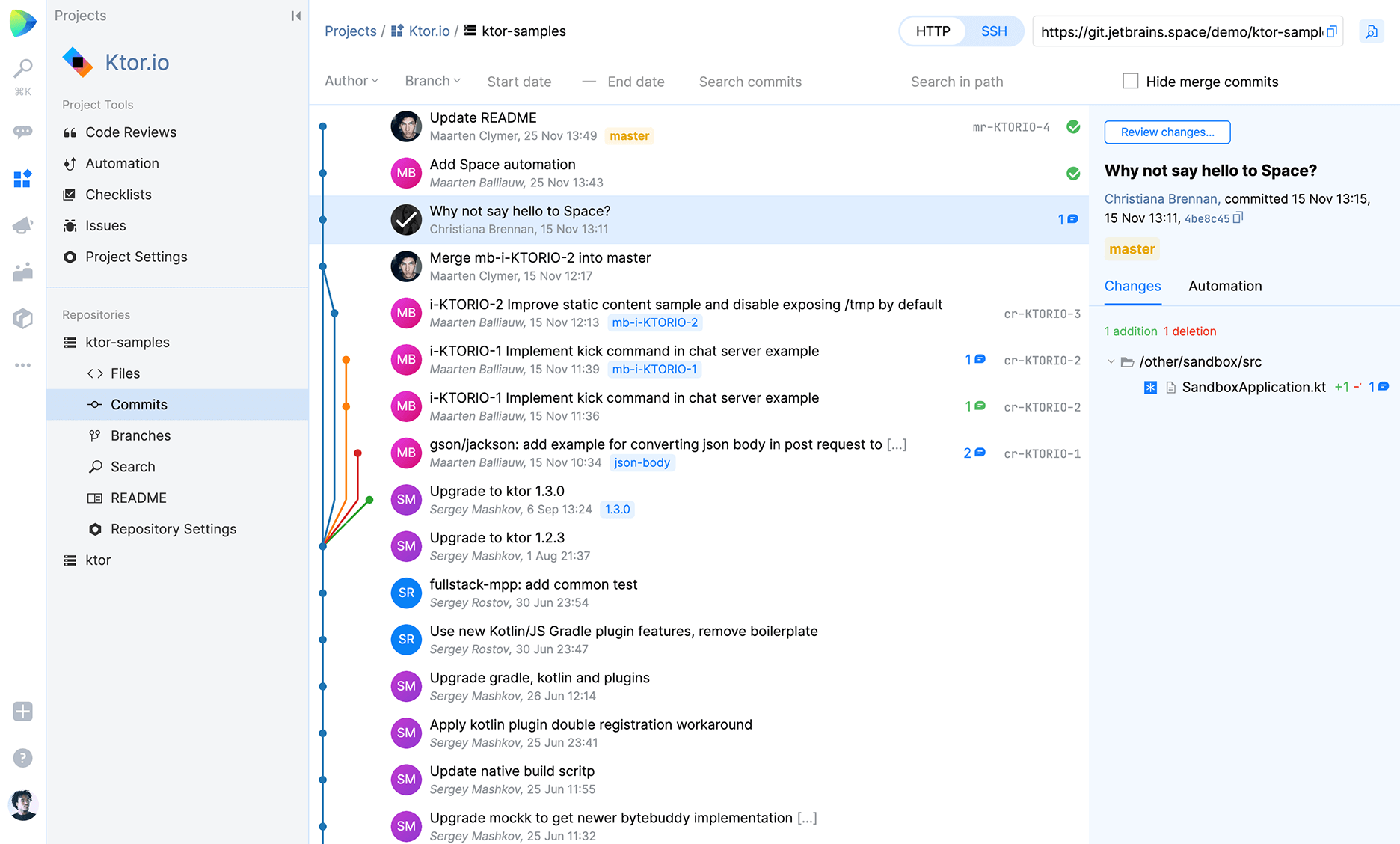Open the help question-mark icon
The width and height of the screenshot is (1400, 844).
[23, 758]
